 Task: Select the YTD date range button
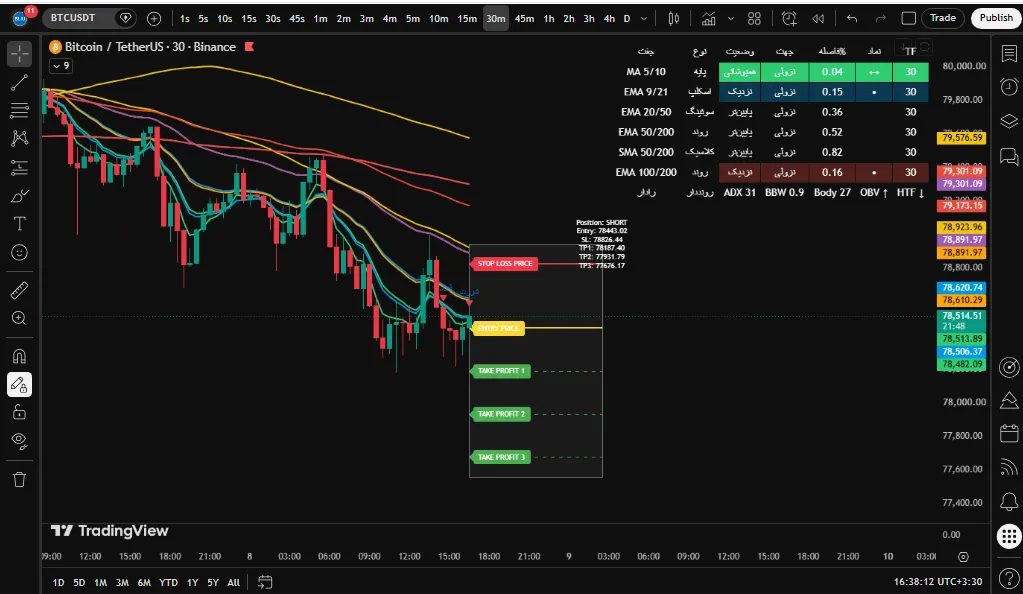[x=168, y=582]
